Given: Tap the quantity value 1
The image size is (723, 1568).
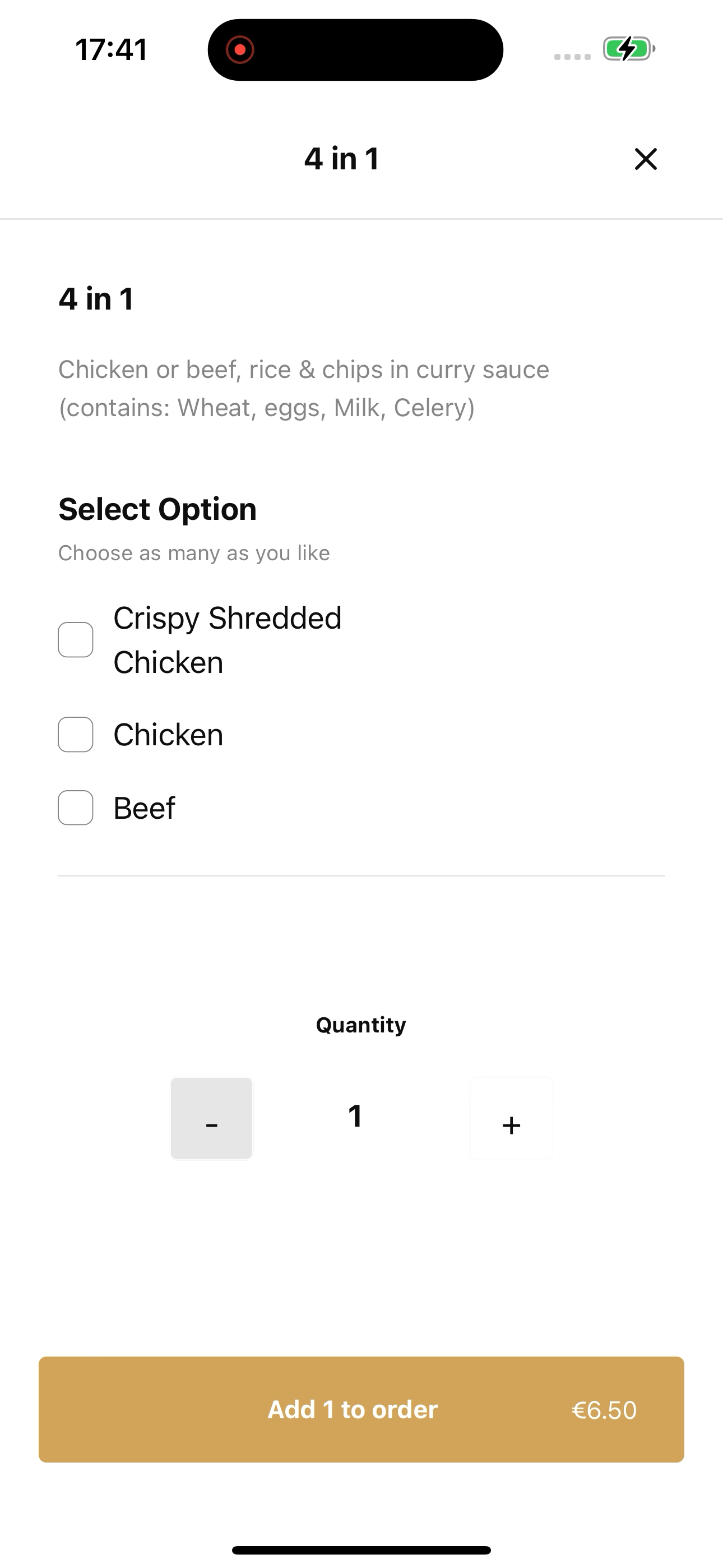Looking at the screenshot, I should point(355,1117).
